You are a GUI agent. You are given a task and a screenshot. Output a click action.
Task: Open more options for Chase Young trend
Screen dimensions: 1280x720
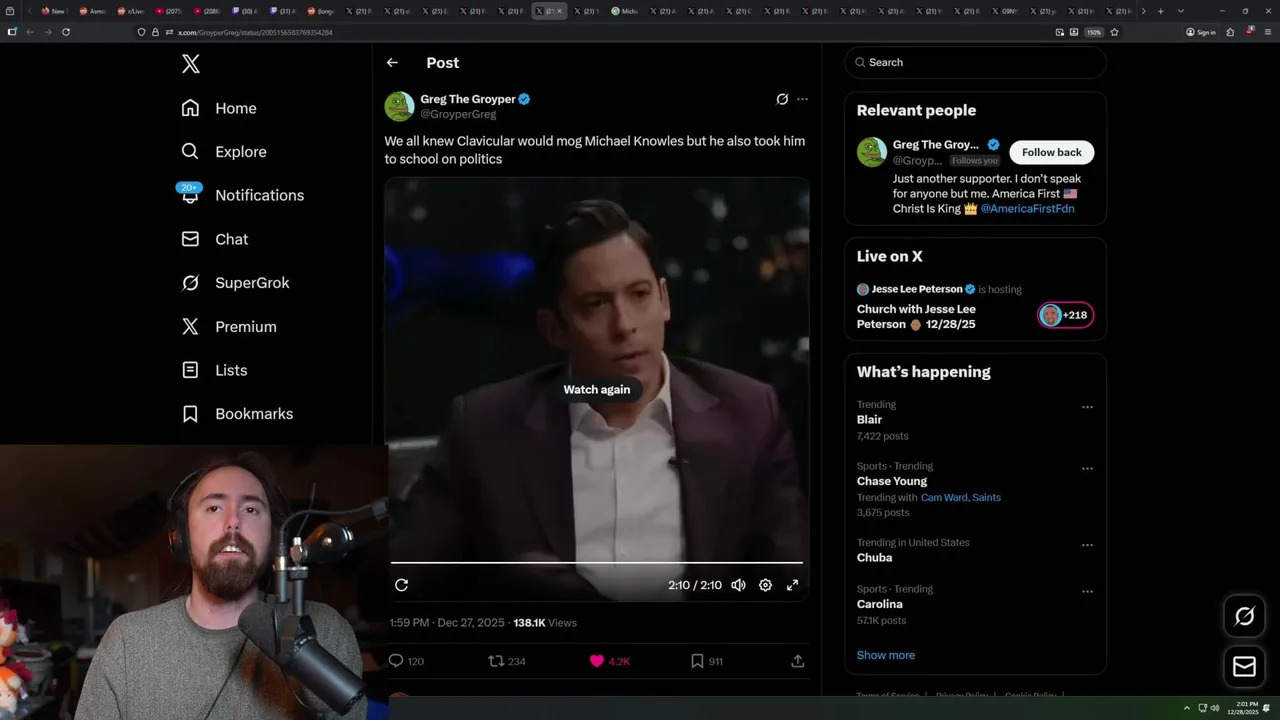coord(1087,468)
